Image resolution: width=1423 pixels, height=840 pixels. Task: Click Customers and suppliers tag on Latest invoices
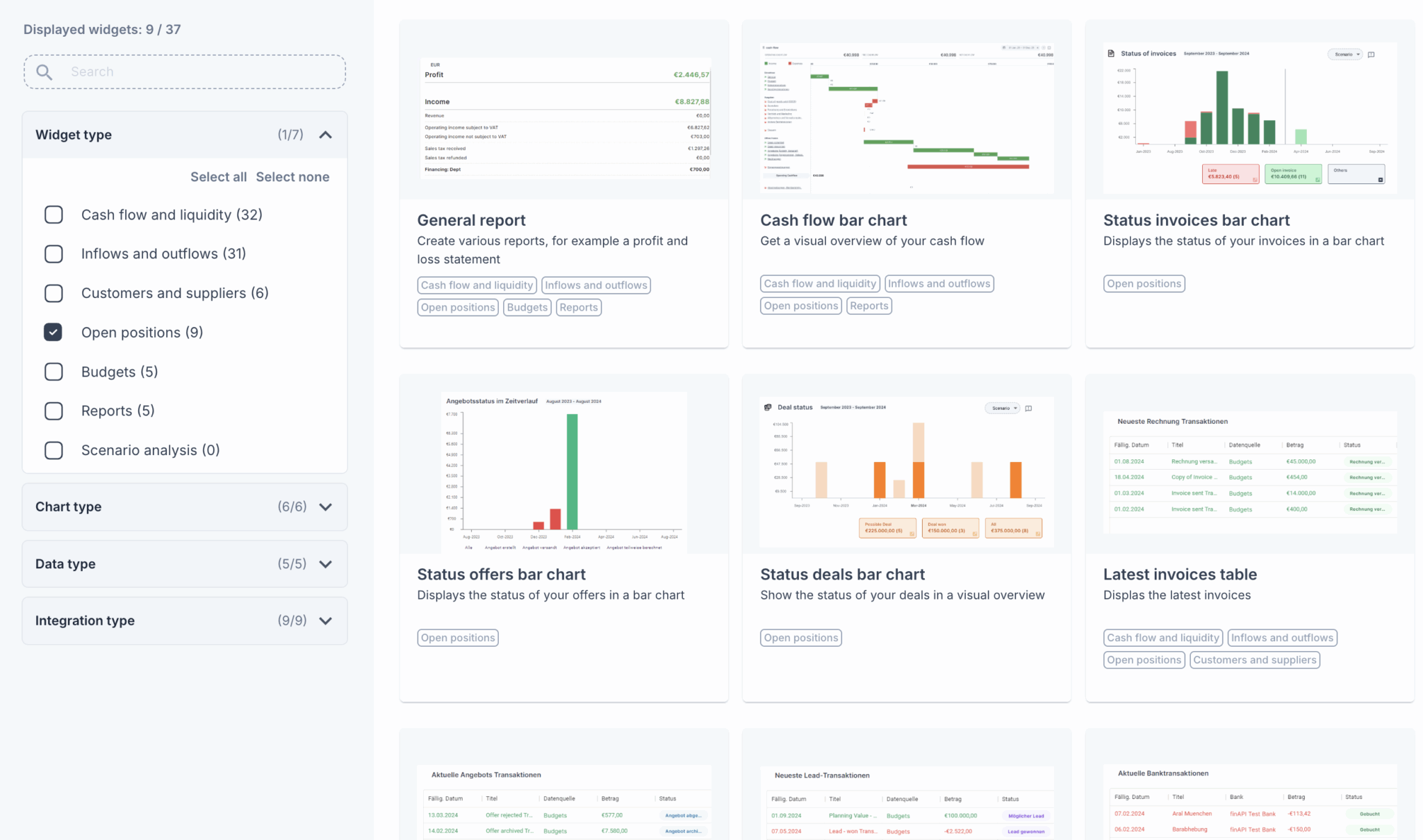[x=1254, y=660]
